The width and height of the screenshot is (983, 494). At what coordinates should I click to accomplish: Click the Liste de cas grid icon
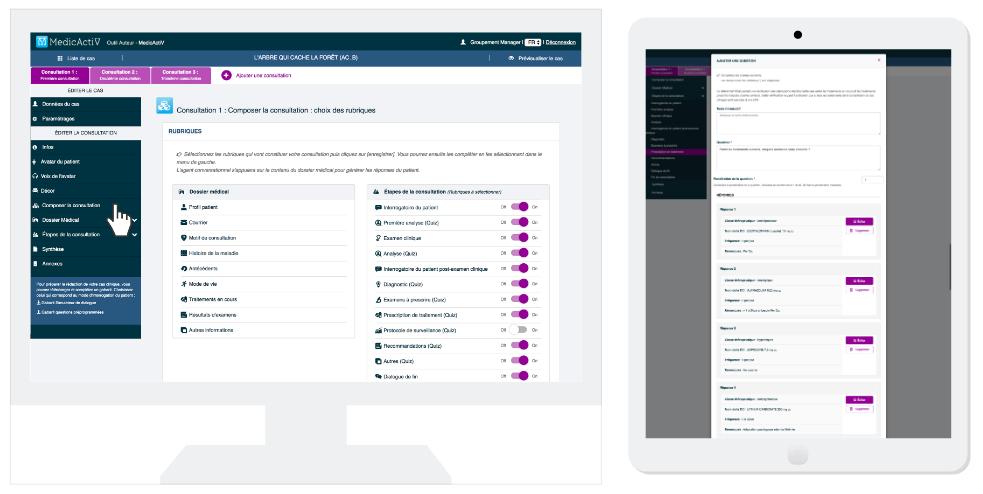tap(60, 58)
